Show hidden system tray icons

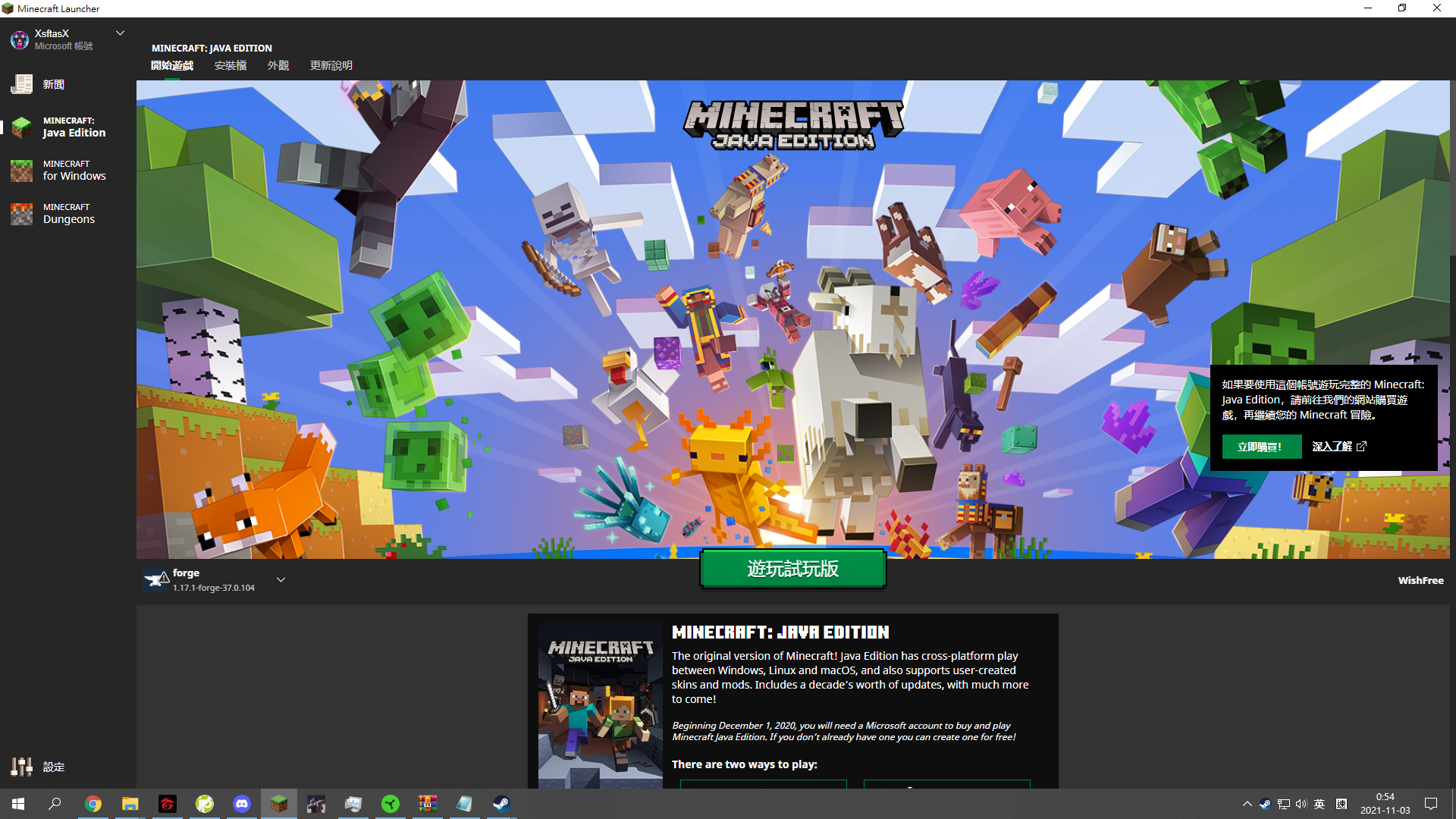click(1247, 804)
